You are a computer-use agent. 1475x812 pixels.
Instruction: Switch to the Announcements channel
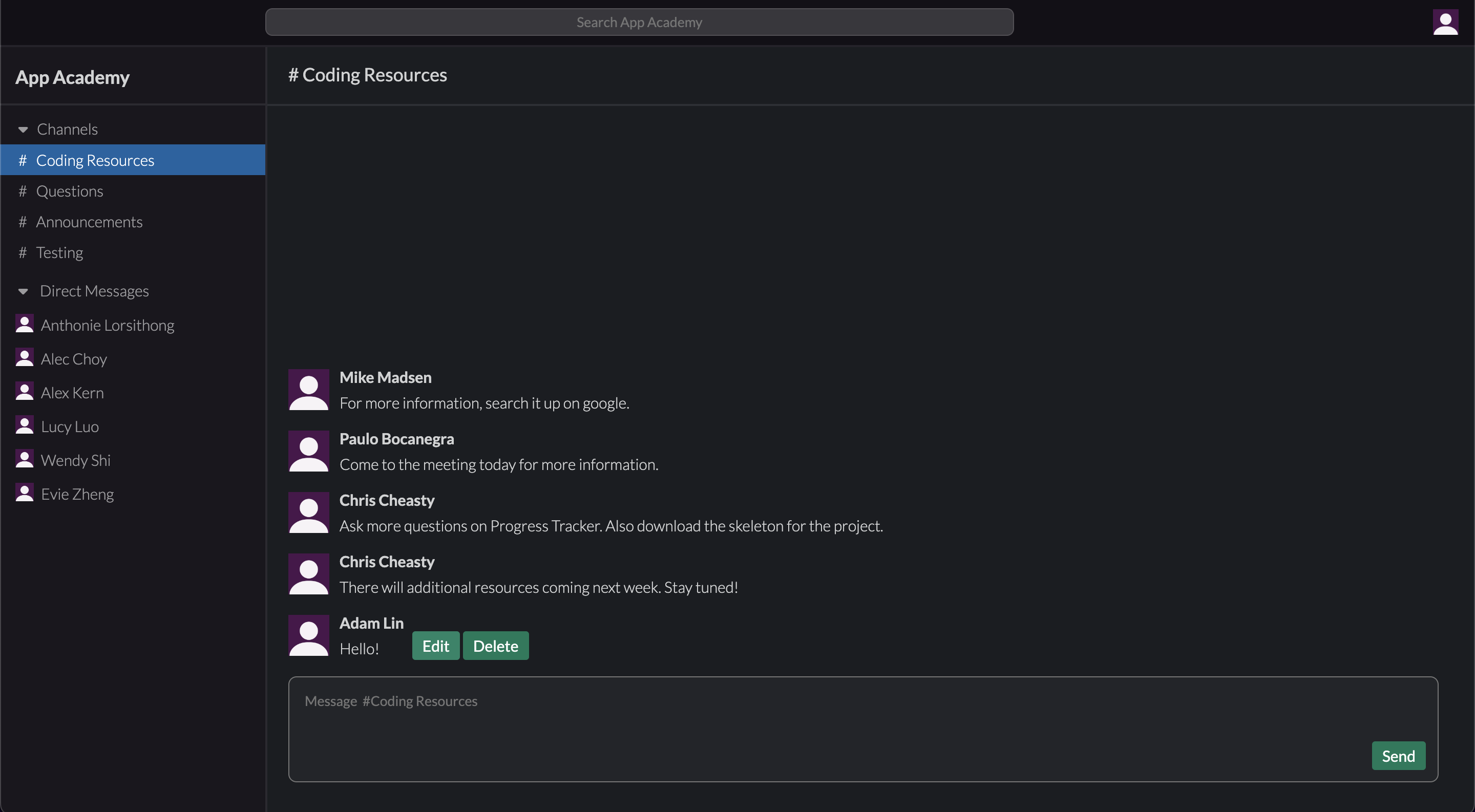(89, 222)
